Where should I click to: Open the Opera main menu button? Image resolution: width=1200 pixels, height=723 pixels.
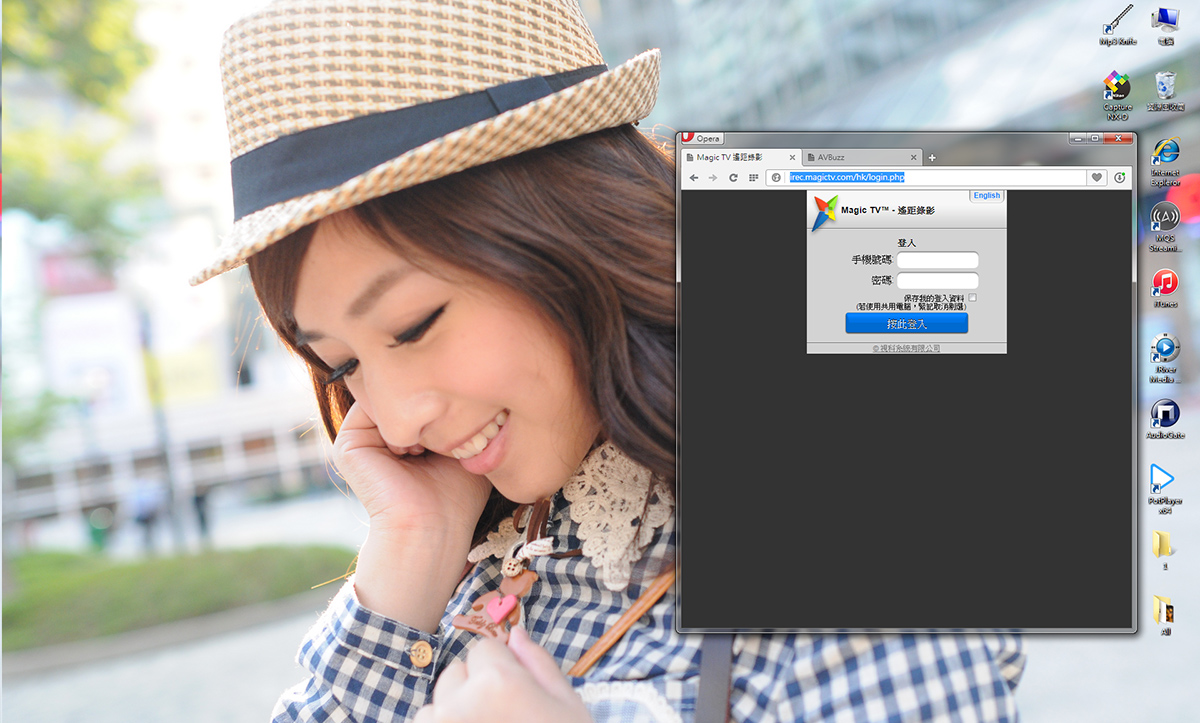pos(701,138)
